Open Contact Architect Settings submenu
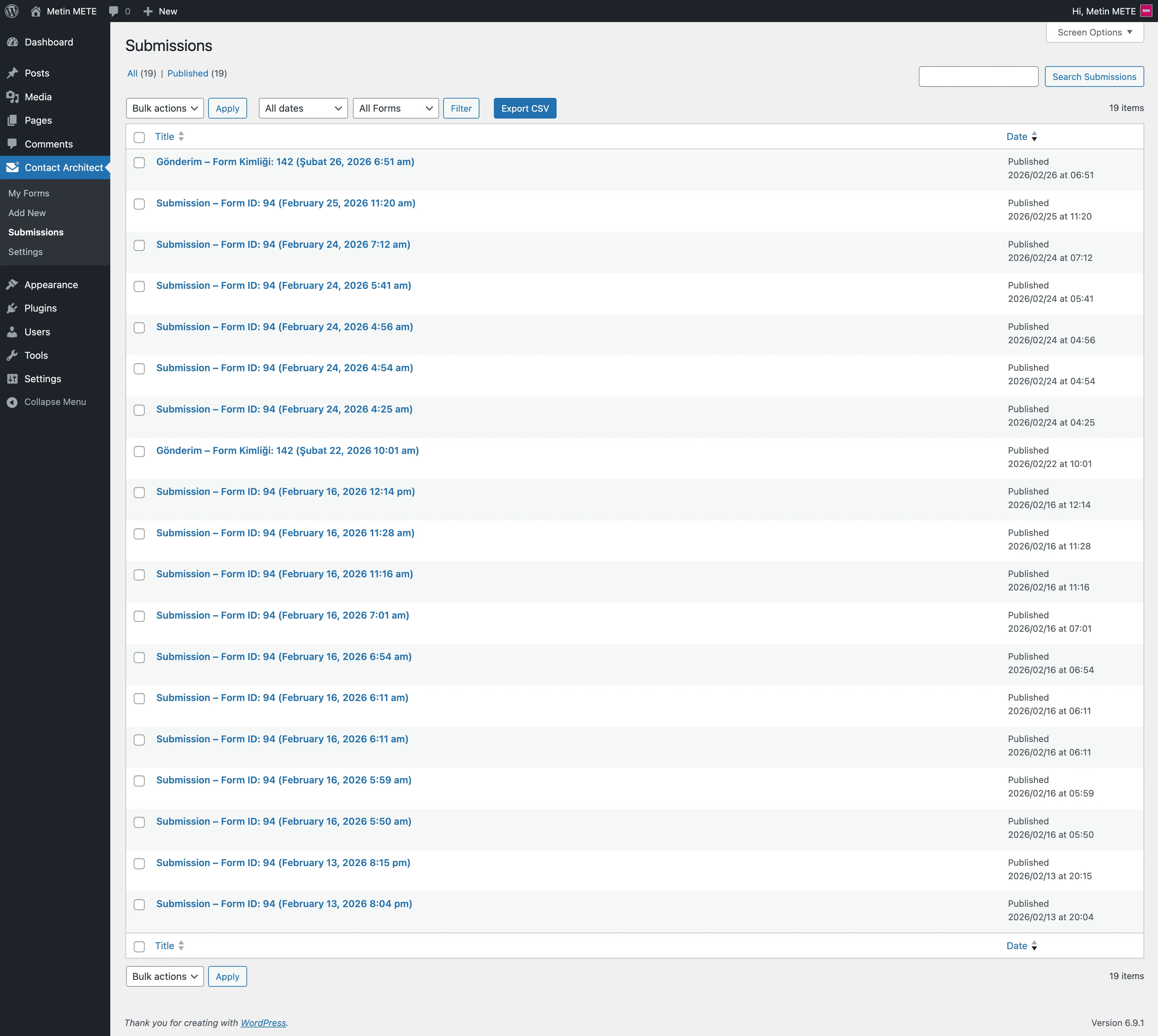The image size is (1158, 1036). 25,252
